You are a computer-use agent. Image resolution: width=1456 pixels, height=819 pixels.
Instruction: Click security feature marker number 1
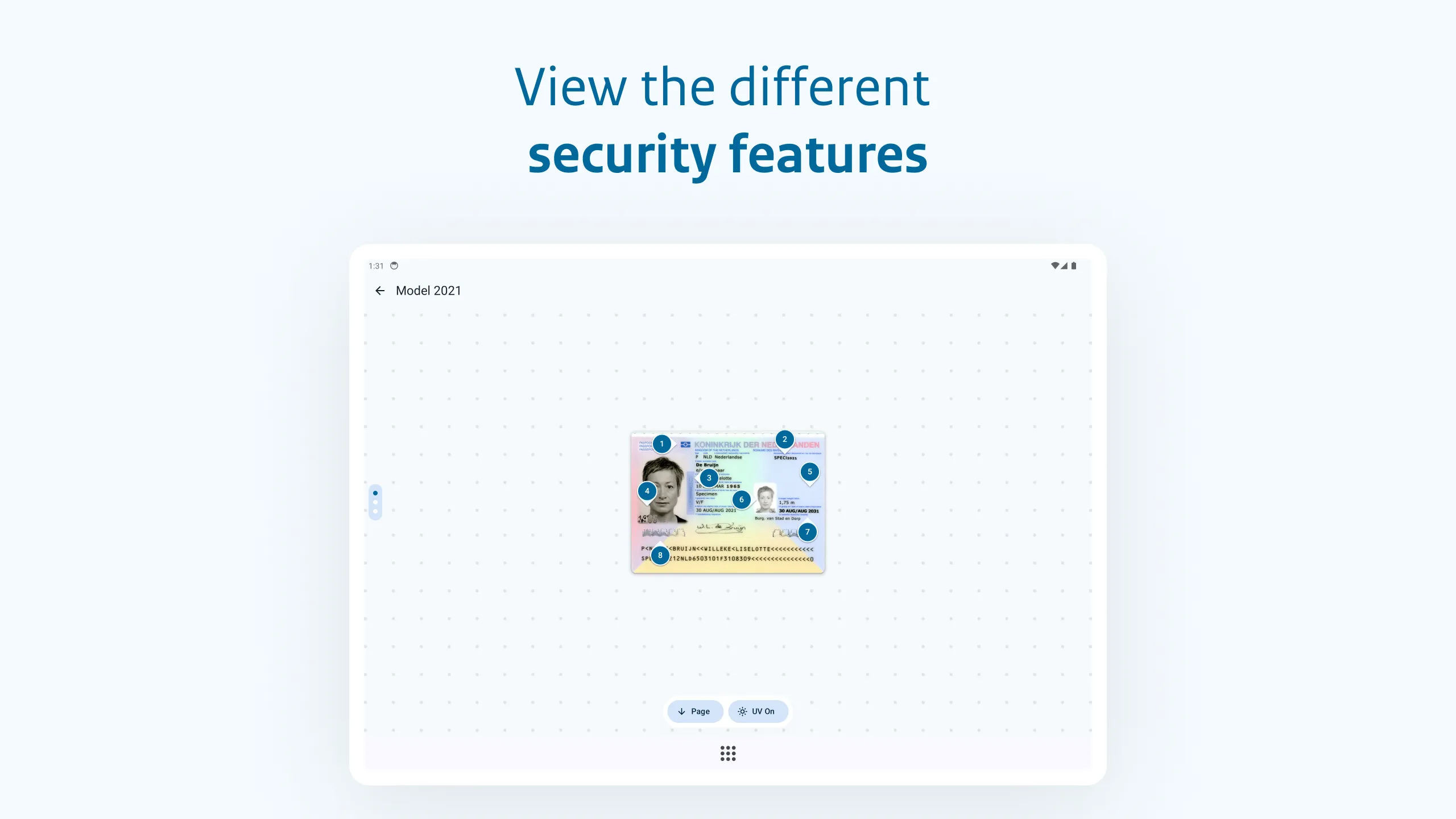tap(660, 443)
